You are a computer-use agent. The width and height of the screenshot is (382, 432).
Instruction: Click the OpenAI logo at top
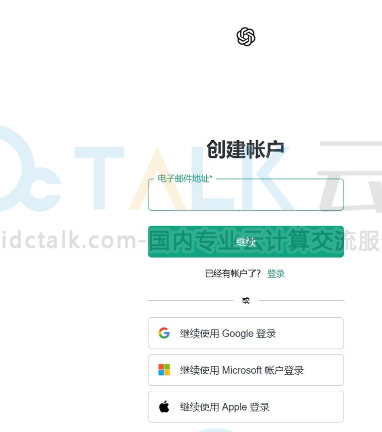pos(246,36)
